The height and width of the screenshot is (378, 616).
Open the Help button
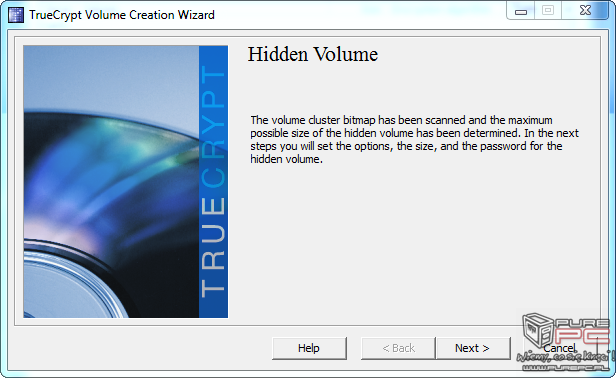(309, 348)
